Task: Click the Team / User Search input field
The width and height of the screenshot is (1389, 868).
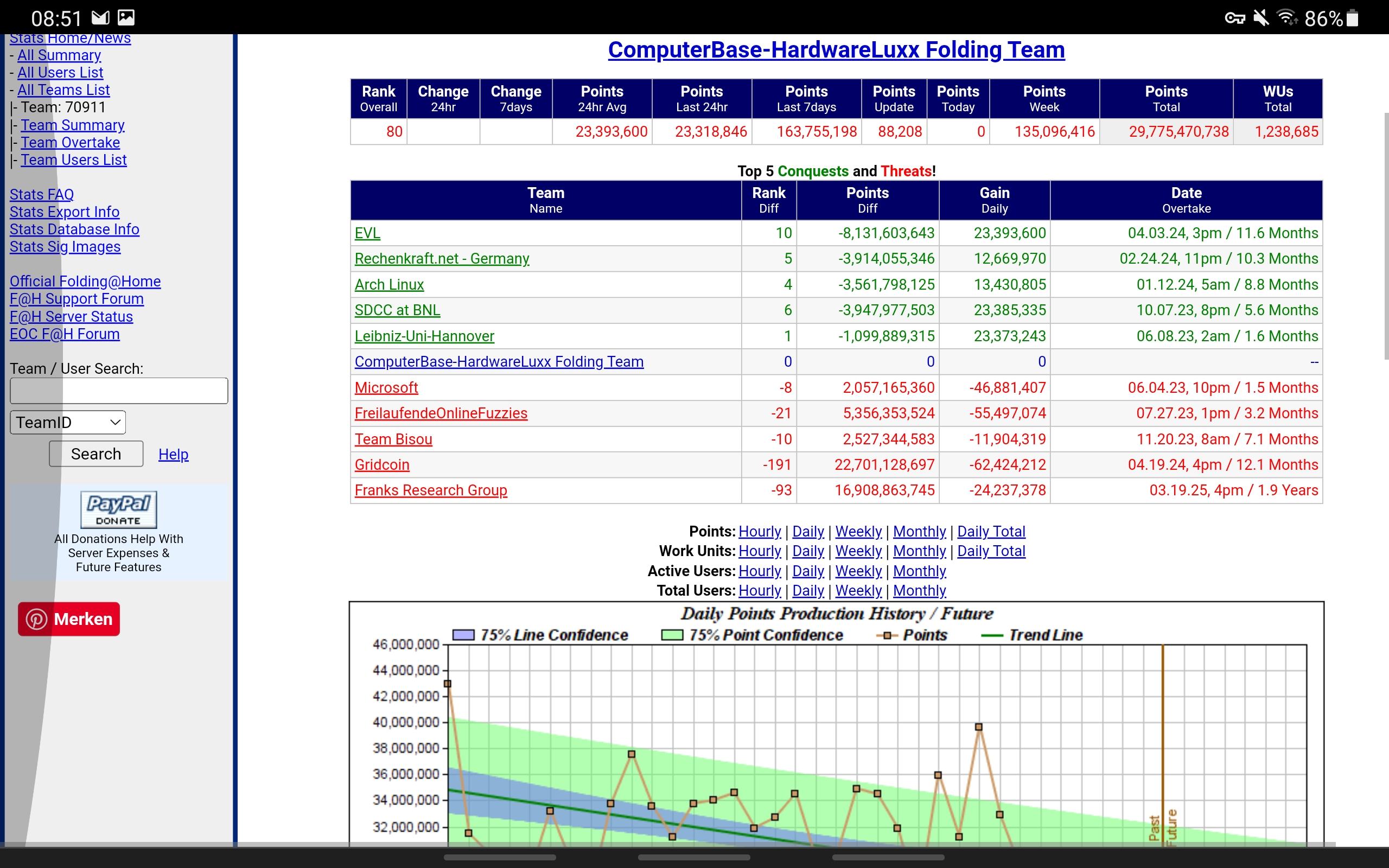Action: click(119, 391)
